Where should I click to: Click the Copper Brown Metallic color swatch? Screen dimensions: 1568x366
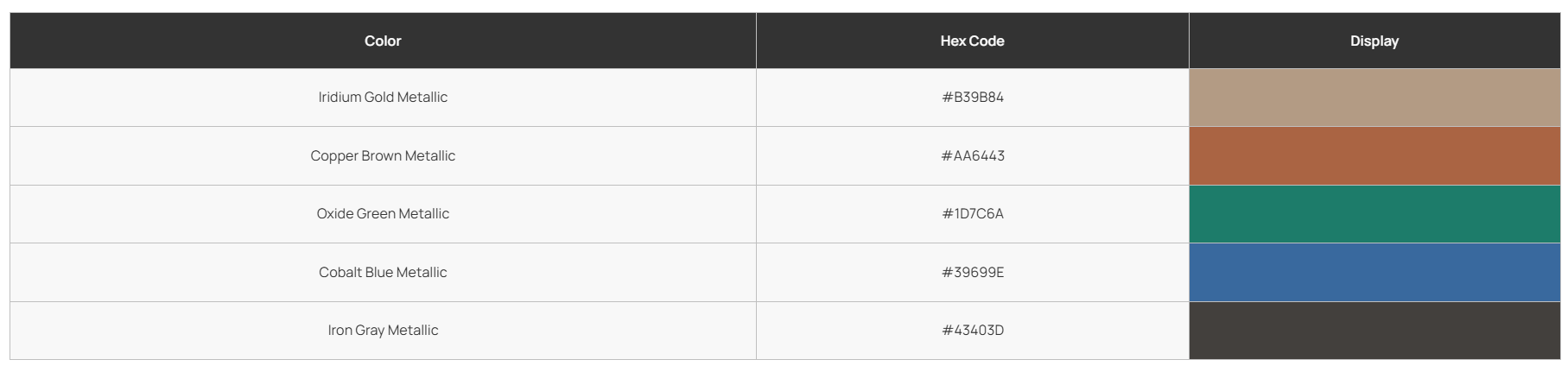click(1374, 156)
